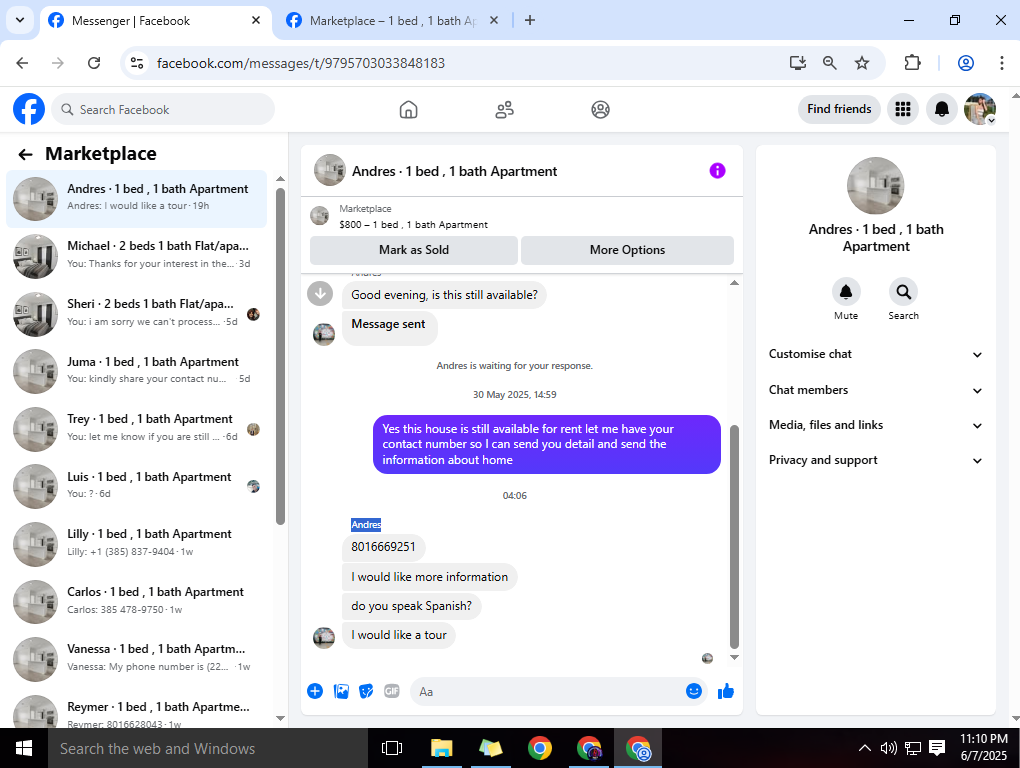Open Andres conversation in list
This screenshot has height=768, width=1020.
tap(137, 199)
